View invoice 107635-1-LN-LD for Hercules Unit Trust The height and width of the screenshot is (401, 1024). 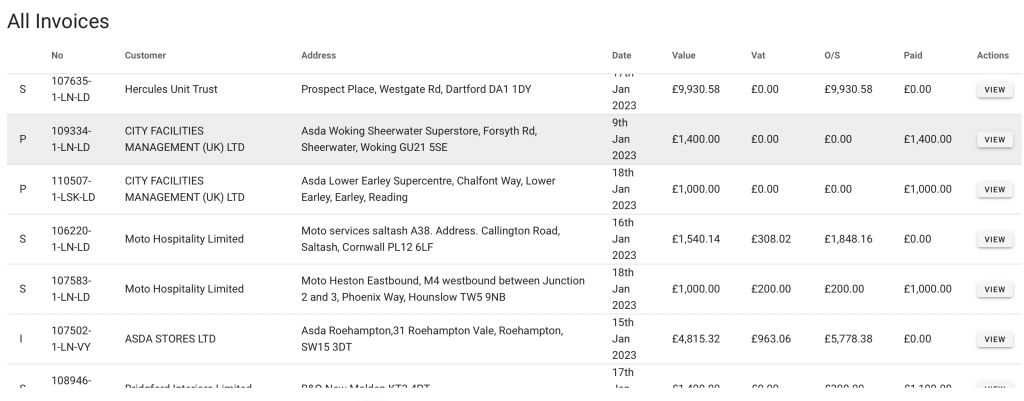click(994, 90)
